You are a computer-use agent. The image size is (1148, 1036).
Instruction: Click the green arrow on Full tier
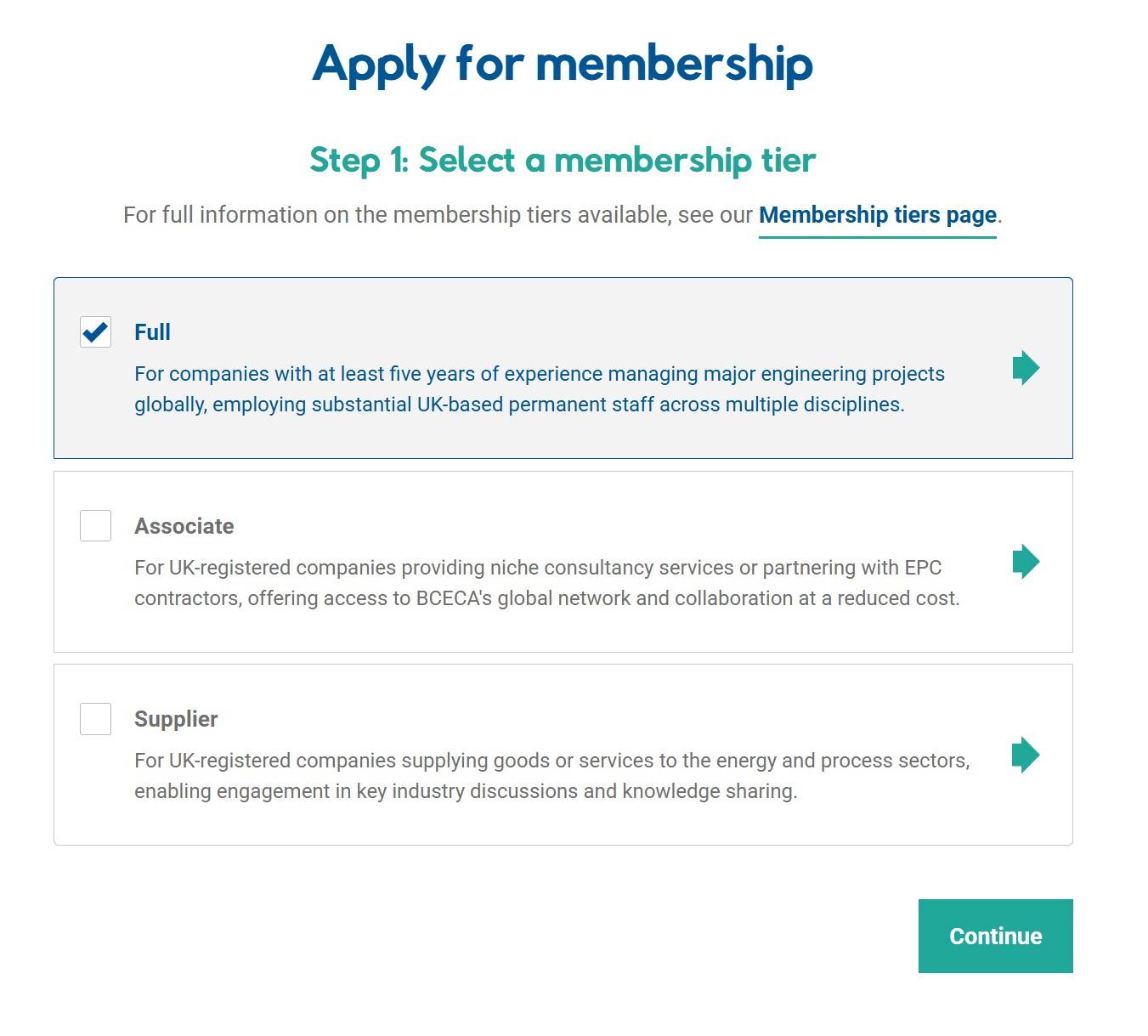point(1026,368)
